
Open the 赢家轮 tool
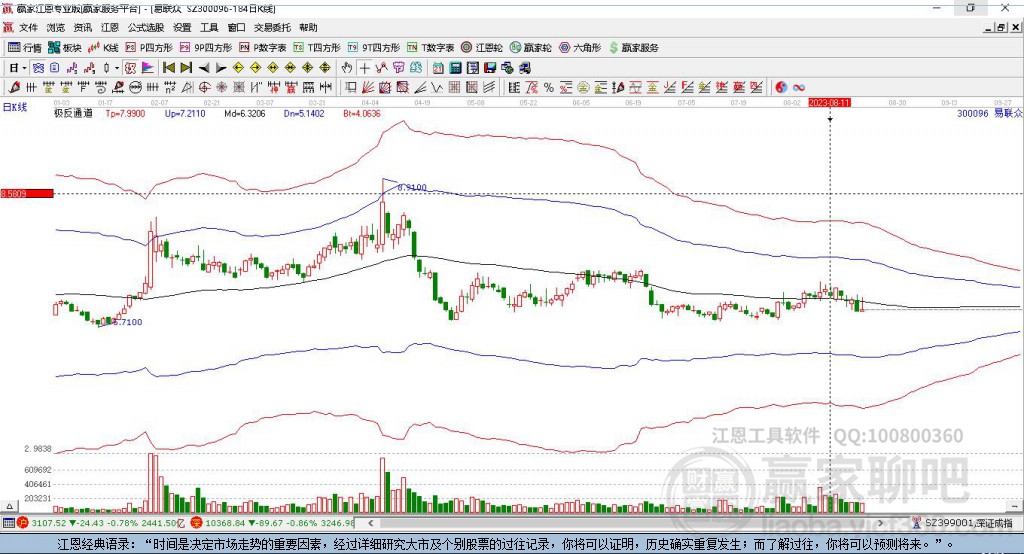click(530, 48)
